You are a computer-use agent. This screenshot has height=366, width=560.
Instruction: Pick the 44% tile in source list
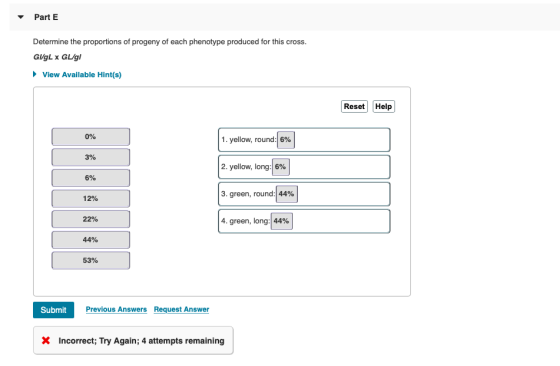click(91, 240)
